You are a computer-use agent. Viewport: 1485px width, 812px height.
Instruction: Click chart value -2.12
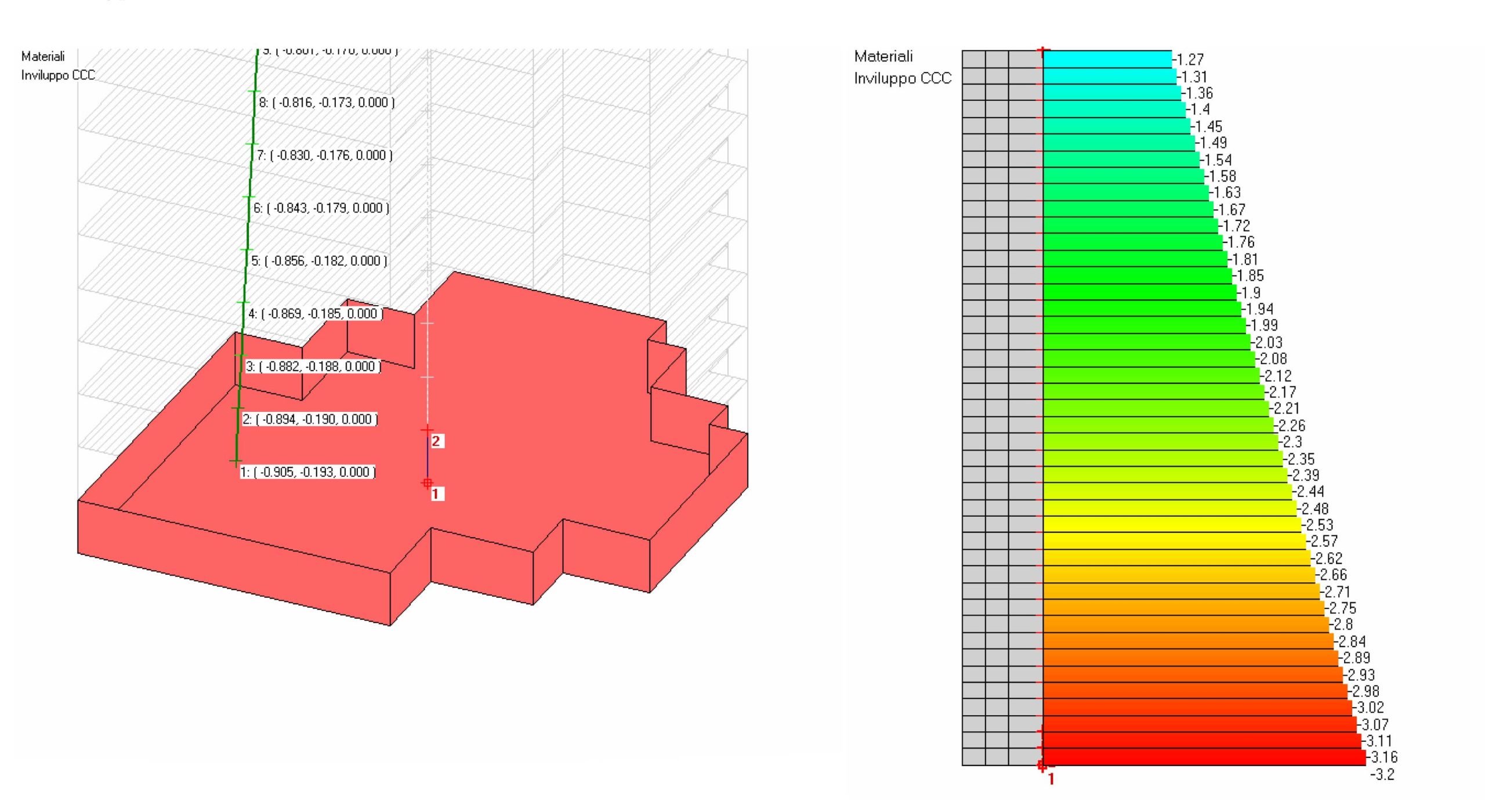(x=1276, y=376)
